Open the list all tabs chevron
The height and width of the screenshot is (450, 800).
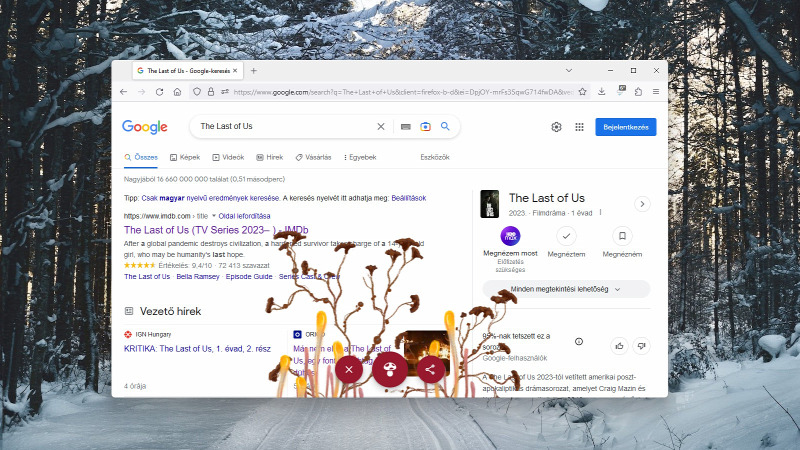(x=569, y=70)
